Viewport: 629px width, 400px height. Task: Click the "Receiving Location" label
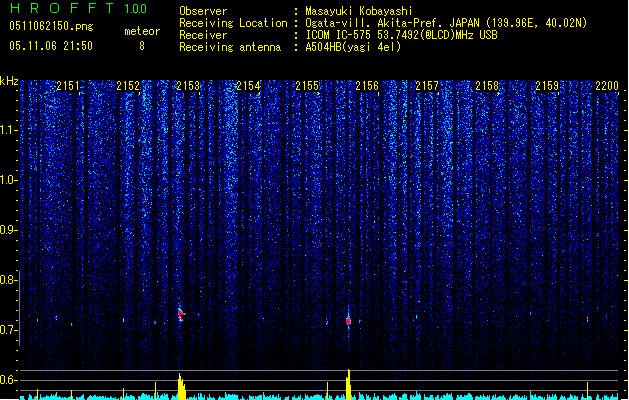pyautogui.click(x=233, y=23)
